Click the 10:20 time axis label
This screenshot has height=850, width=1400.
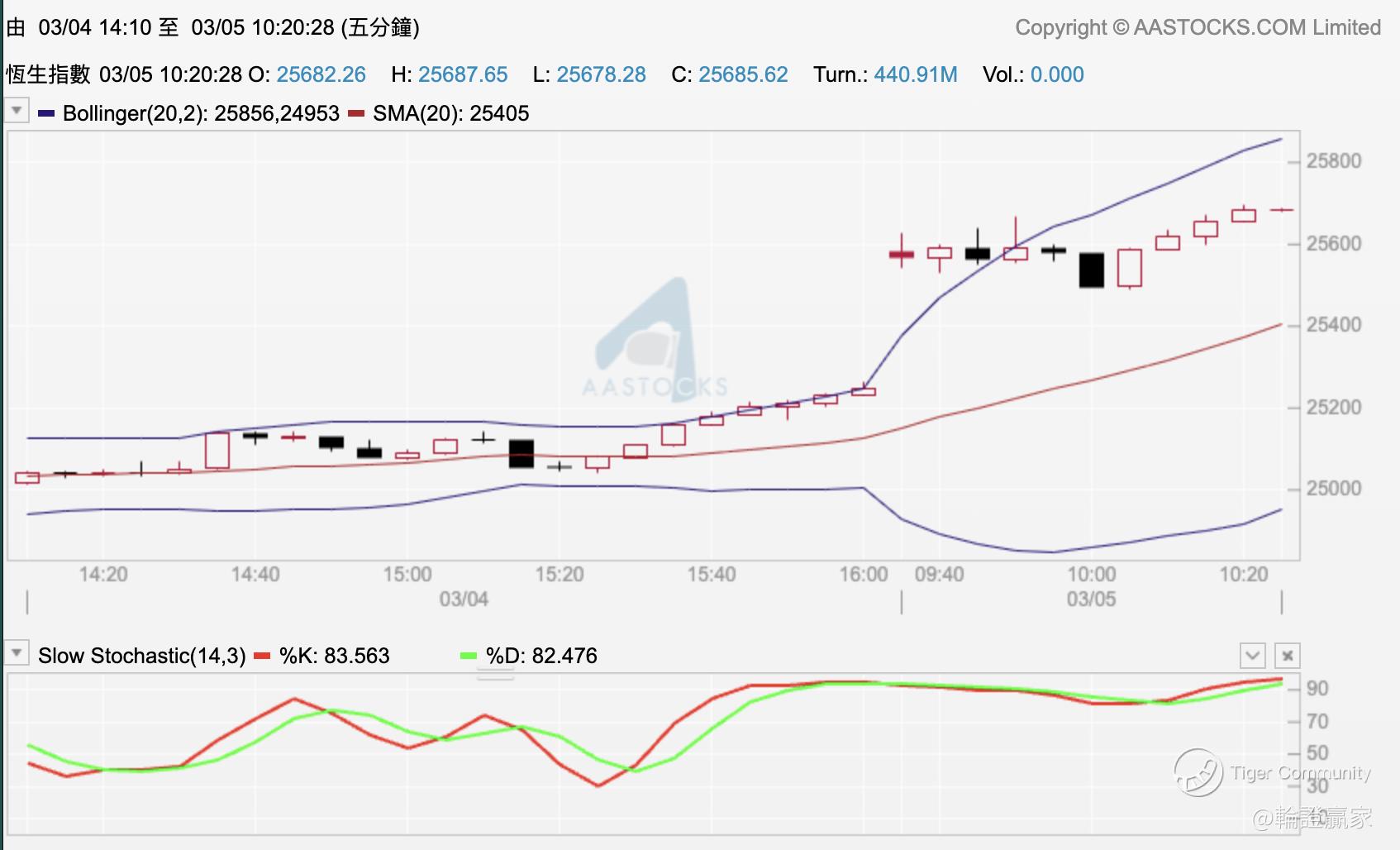tap(1244, 574)
